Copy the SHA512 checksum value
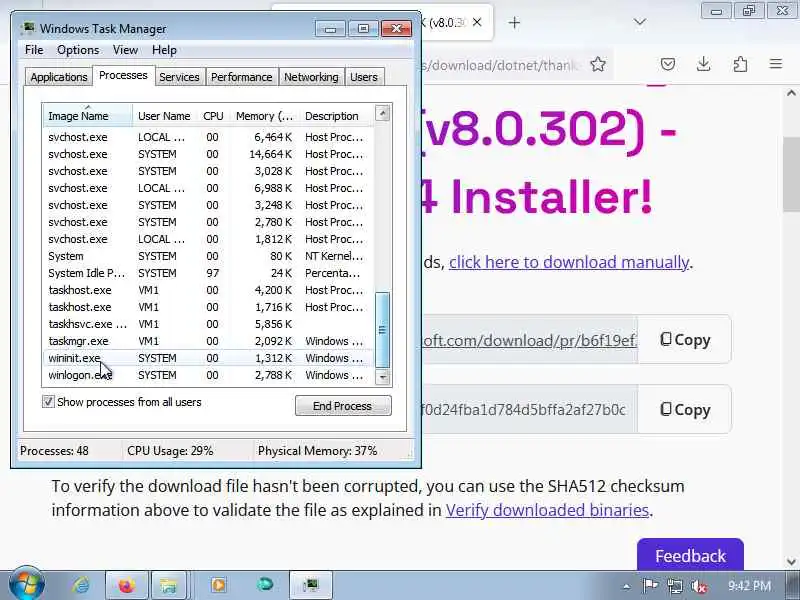800x600 pixels. 685,410
